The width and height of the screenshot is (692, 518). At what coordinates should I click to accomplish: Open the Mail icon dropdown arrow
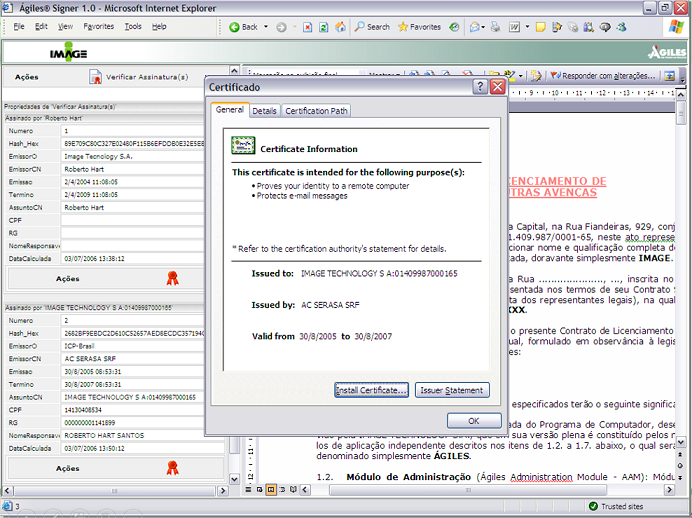pyautogui.click(x=483, y=27)
